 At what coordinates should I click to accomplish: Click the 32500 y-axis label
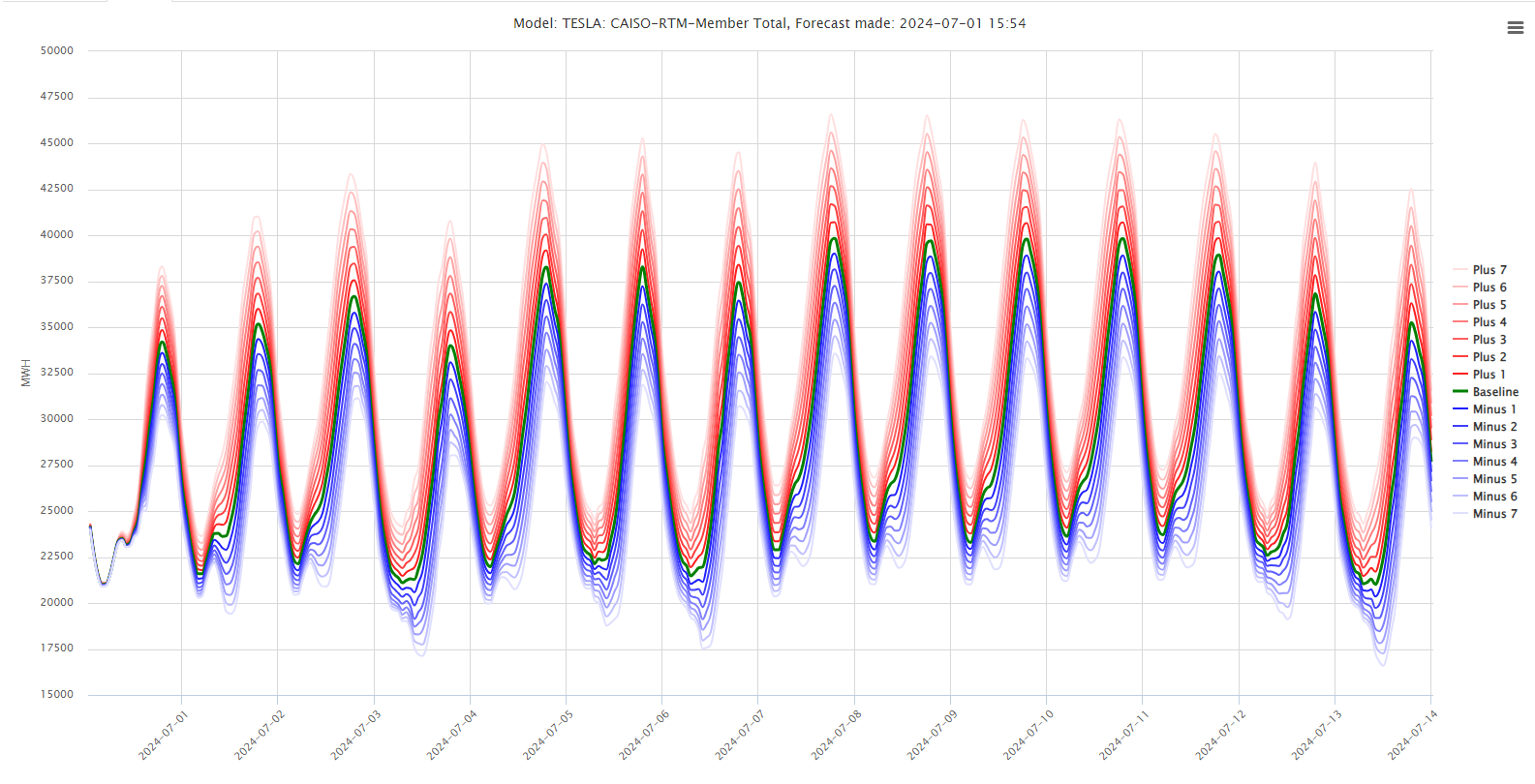coord(56,373)
